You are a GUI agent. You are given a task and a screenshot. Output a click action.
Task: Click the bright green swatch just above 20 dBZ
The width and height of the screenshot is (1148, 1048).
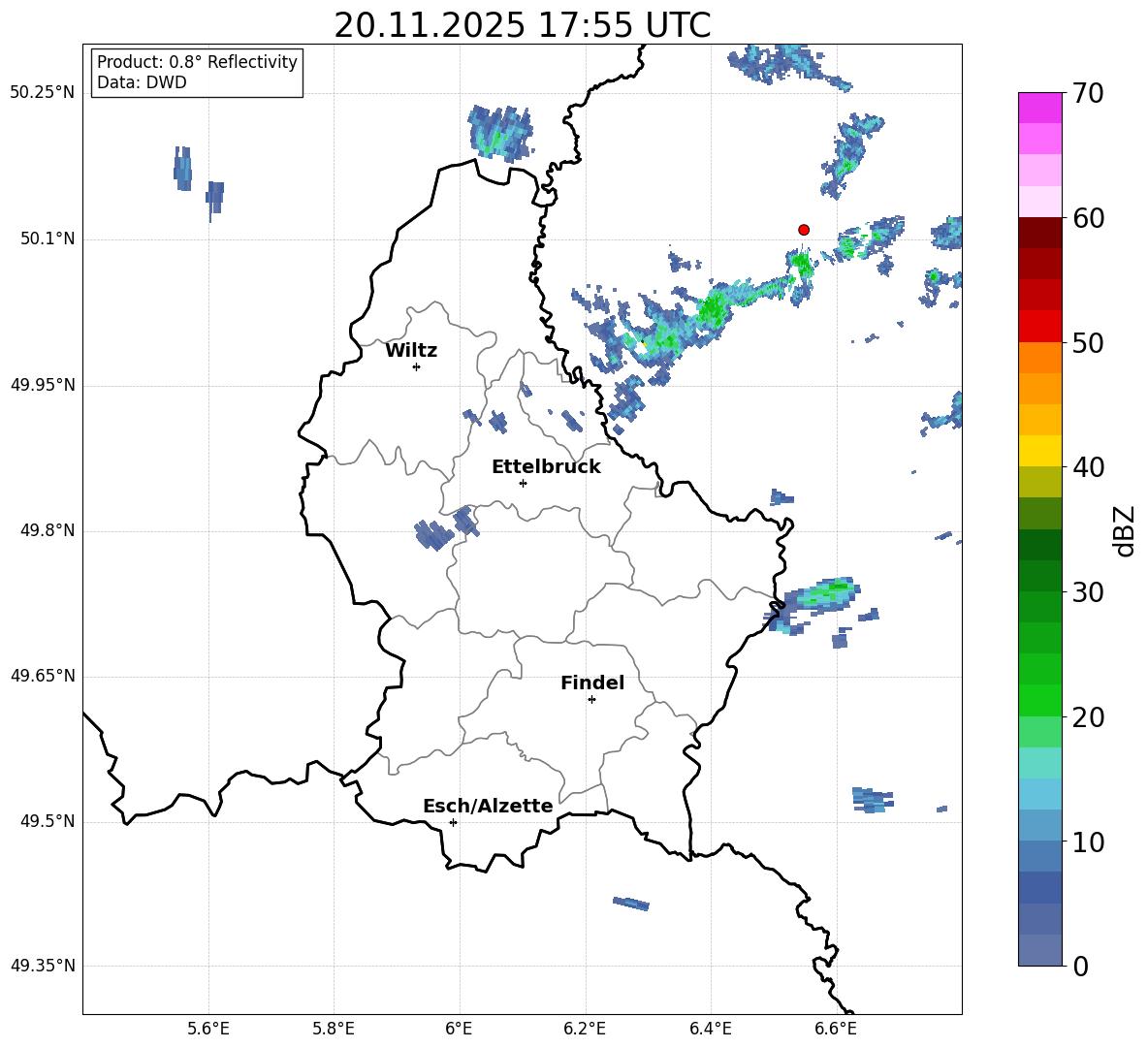(1040, 701)
